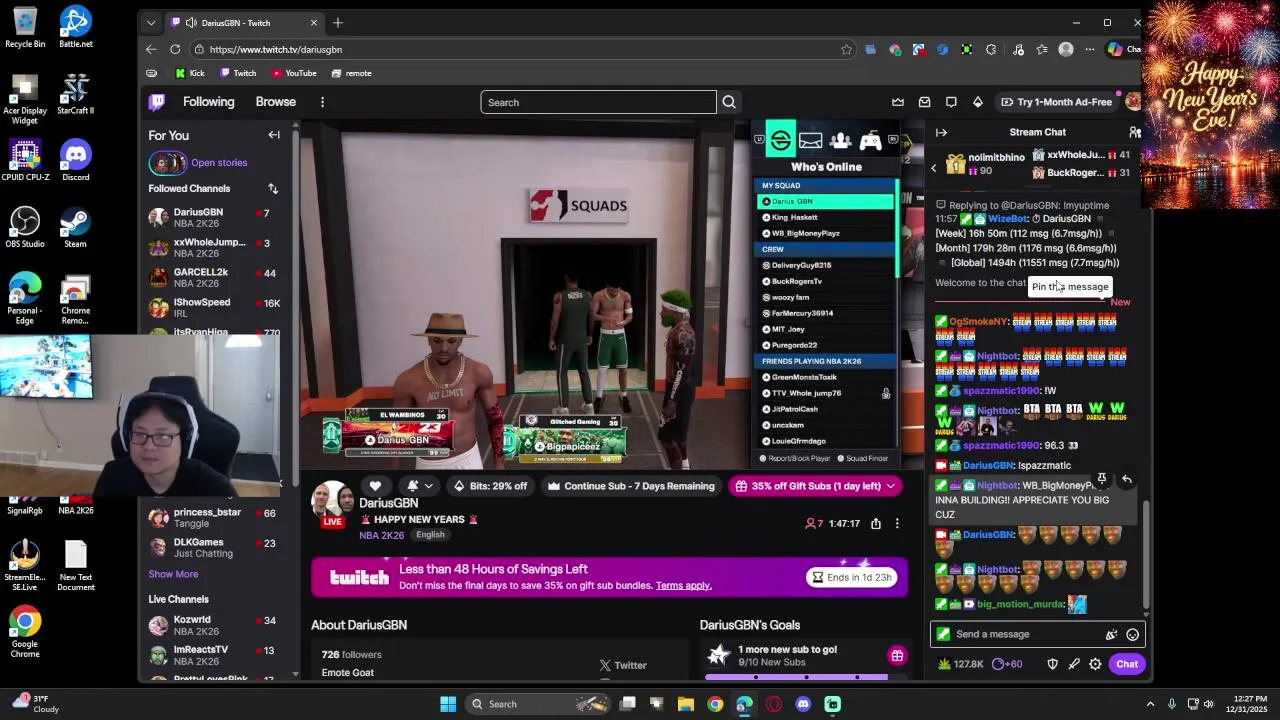Open the Twitch home logo
1280x720 pixels.
click(157, 102)
